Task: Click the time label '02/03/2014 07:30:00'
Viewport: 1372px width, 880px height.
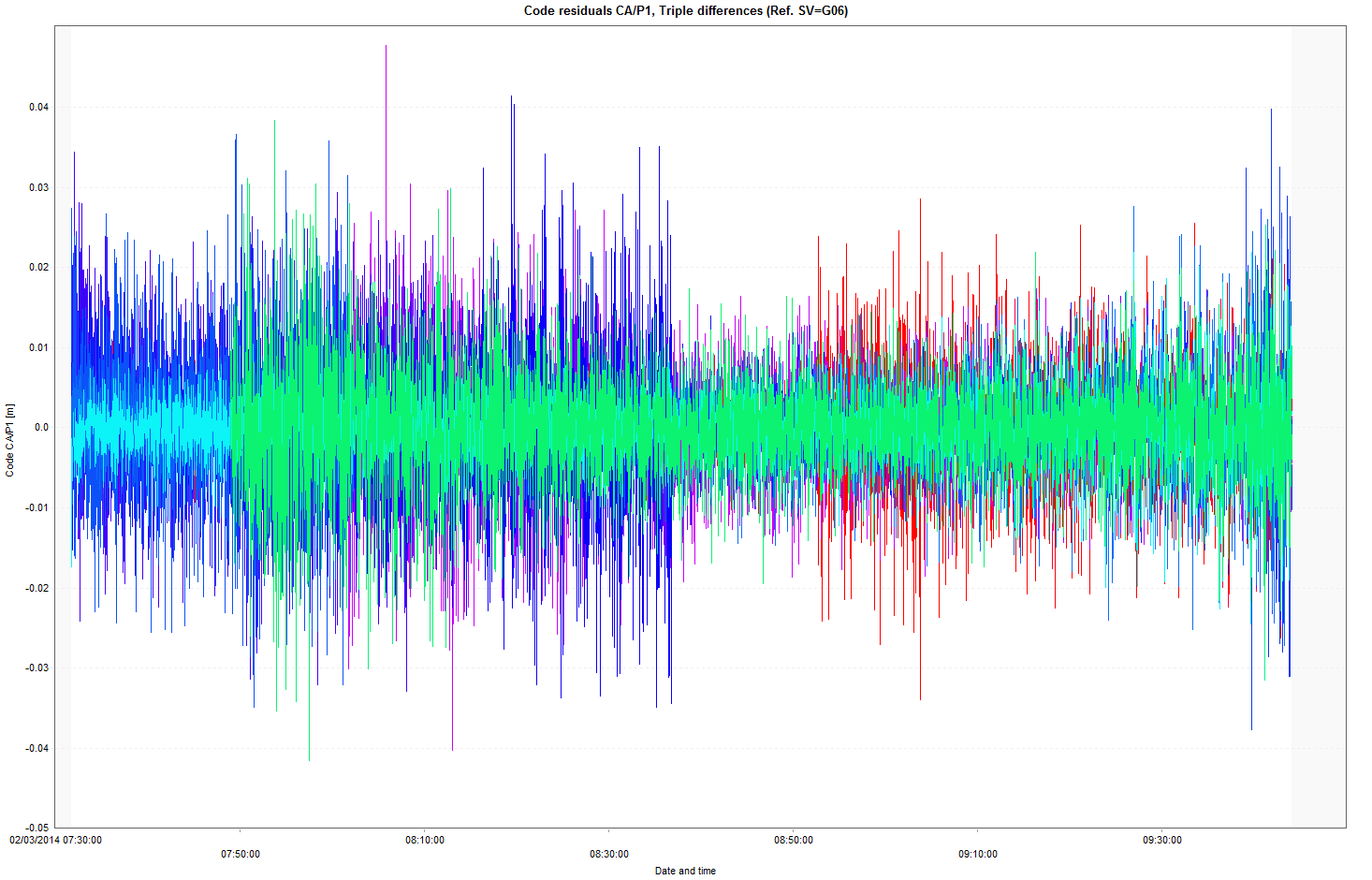Action: pyautogui.click(x=56, y=840)
